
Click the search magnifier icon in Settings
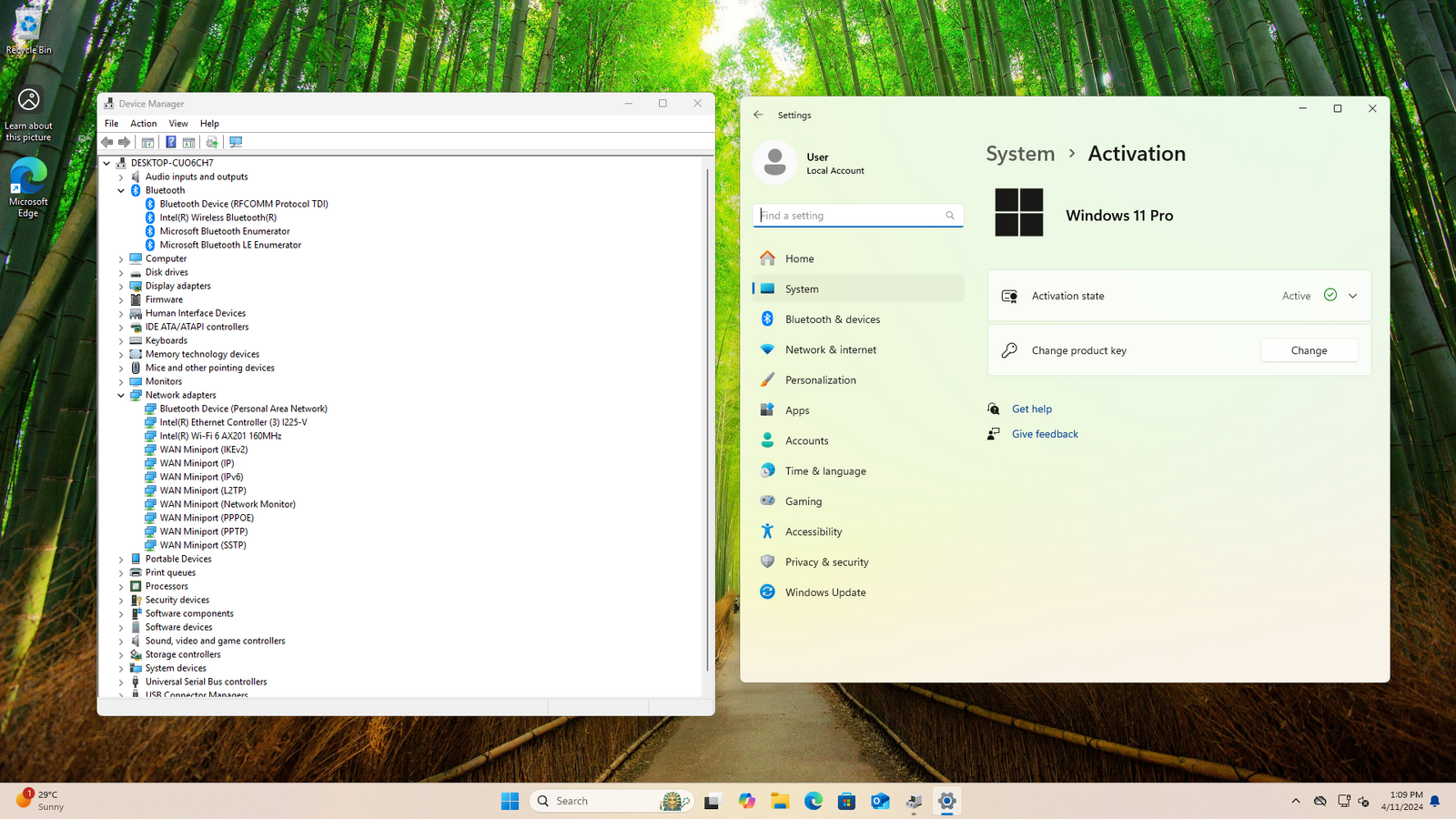(x=950, y=216)
